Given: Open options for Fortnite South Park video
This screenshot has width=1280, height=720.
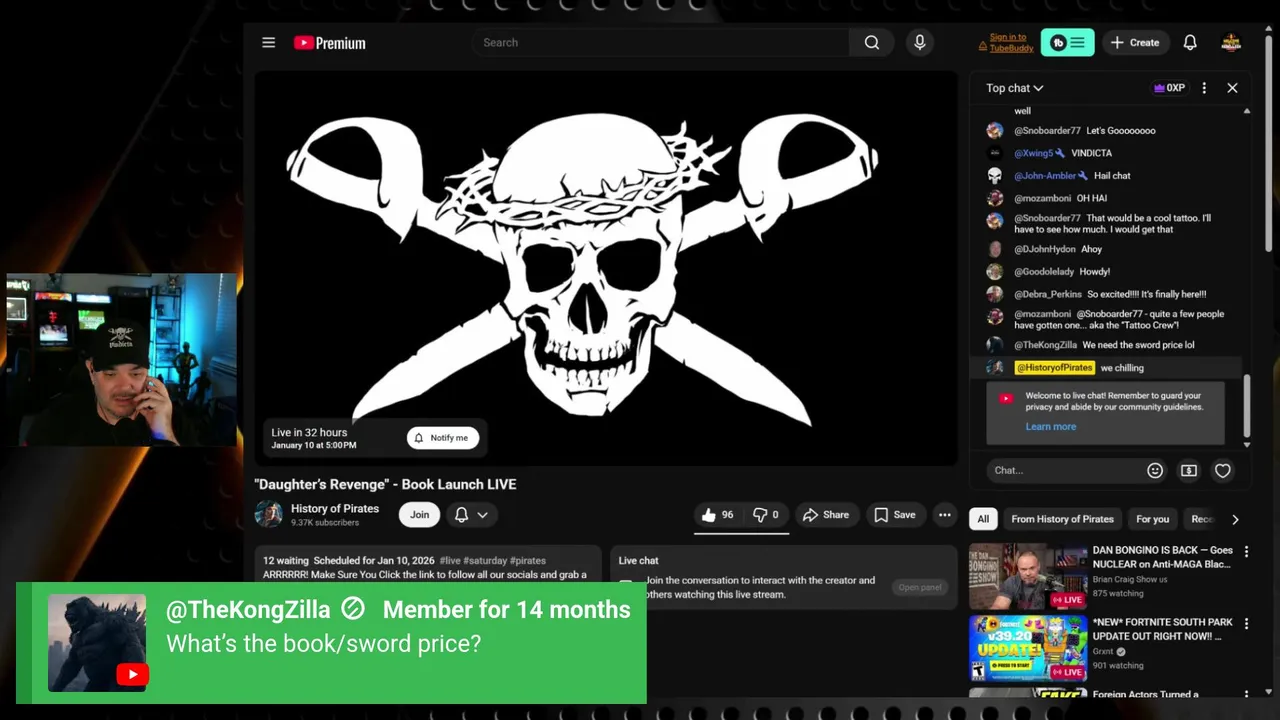Looking at the screenshot, I should (x=1246, y=623).
